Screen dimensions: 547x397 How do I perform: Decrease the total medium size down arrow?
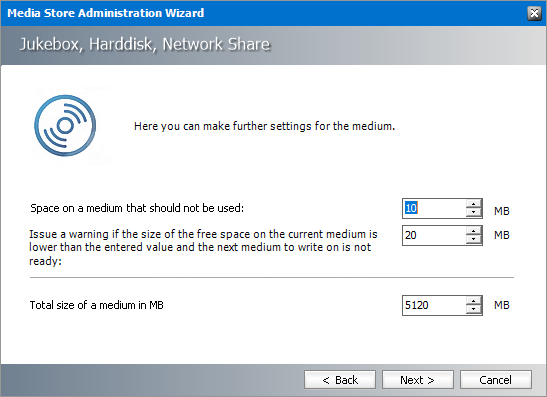[473, 310]
